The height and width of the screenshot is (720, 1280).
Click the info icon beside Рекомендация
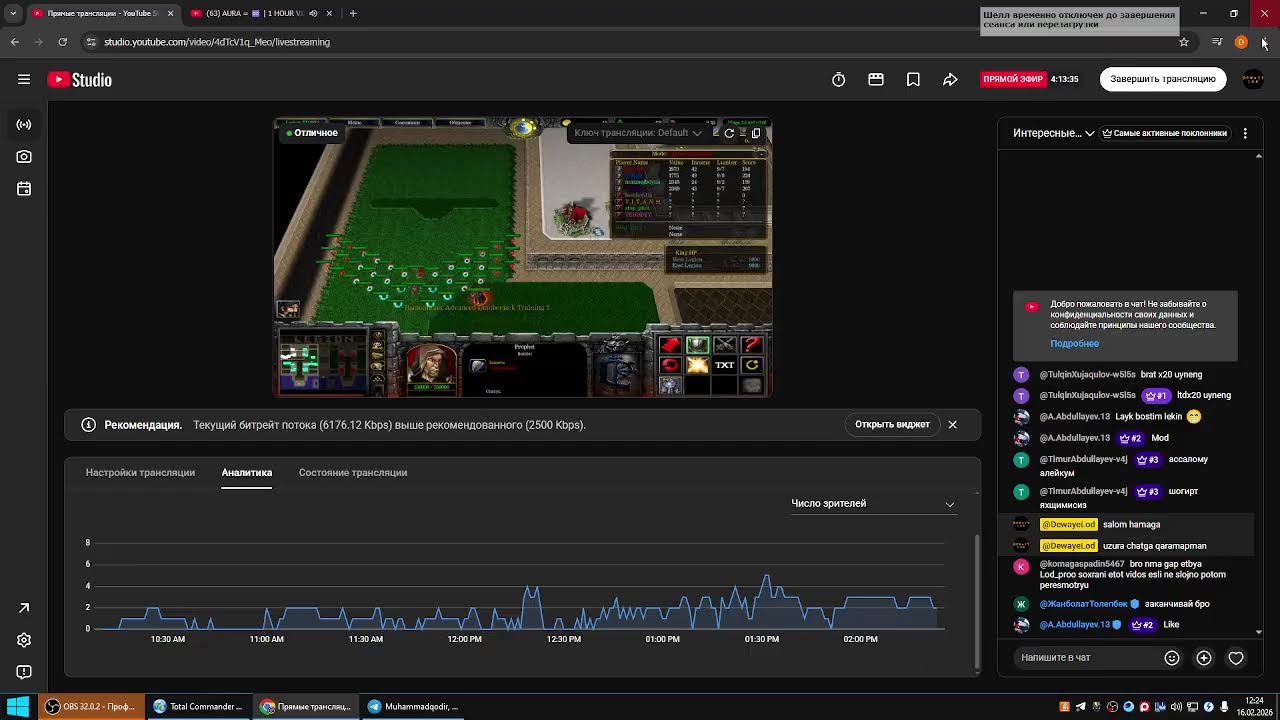click(x=89, y=425)
